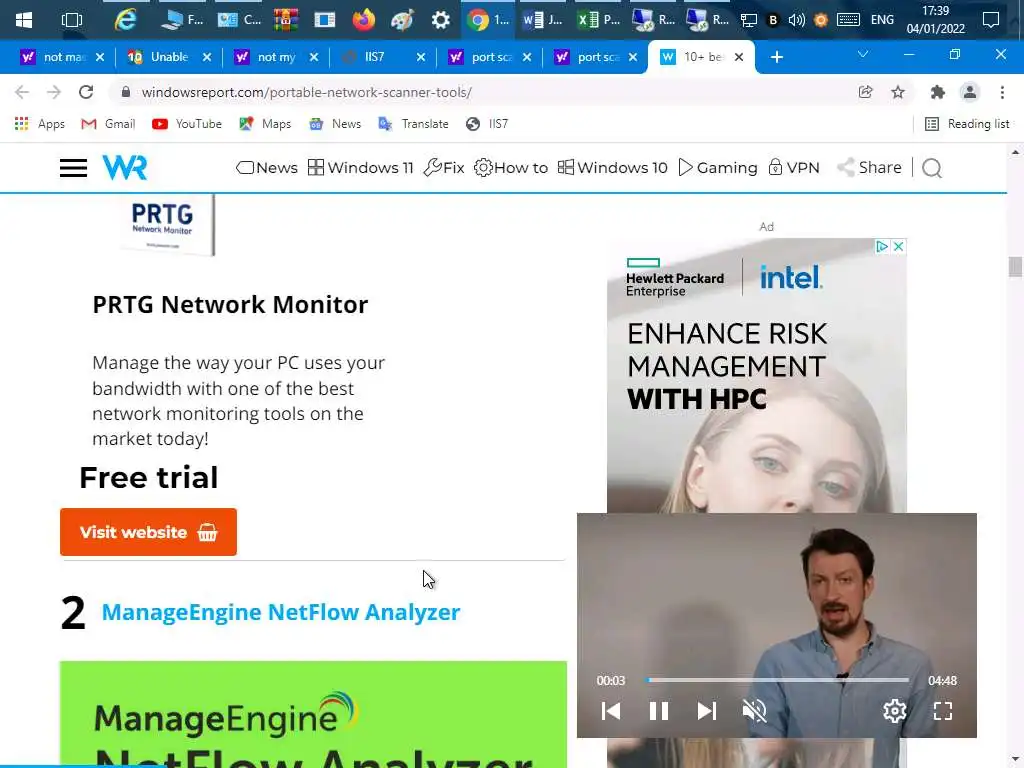Switch to the 'not mac' Yahoo tab
The height and width of the screenshot is (768, 1024).
tap(63, 57)
